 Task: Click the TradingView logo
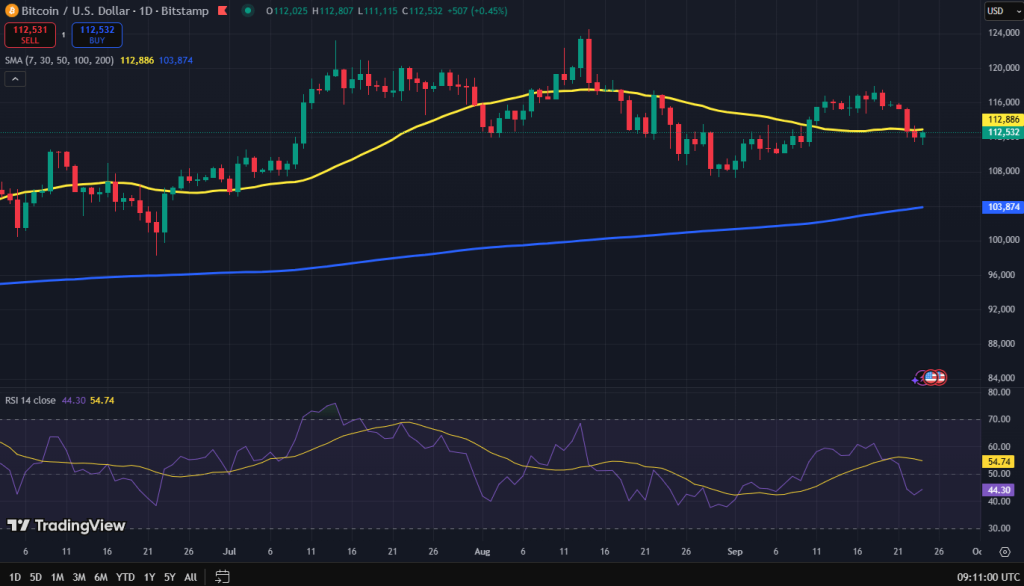tap(66, 525)
